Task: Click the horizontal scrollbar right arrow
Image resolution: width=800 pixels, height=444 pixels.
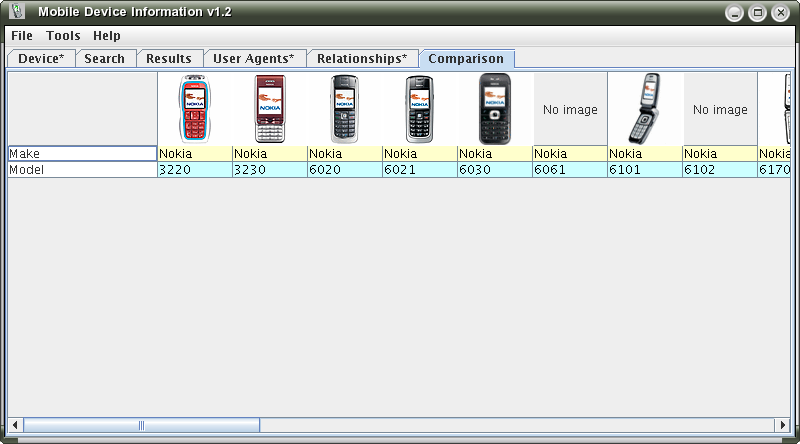Action: tap(783, 425)
